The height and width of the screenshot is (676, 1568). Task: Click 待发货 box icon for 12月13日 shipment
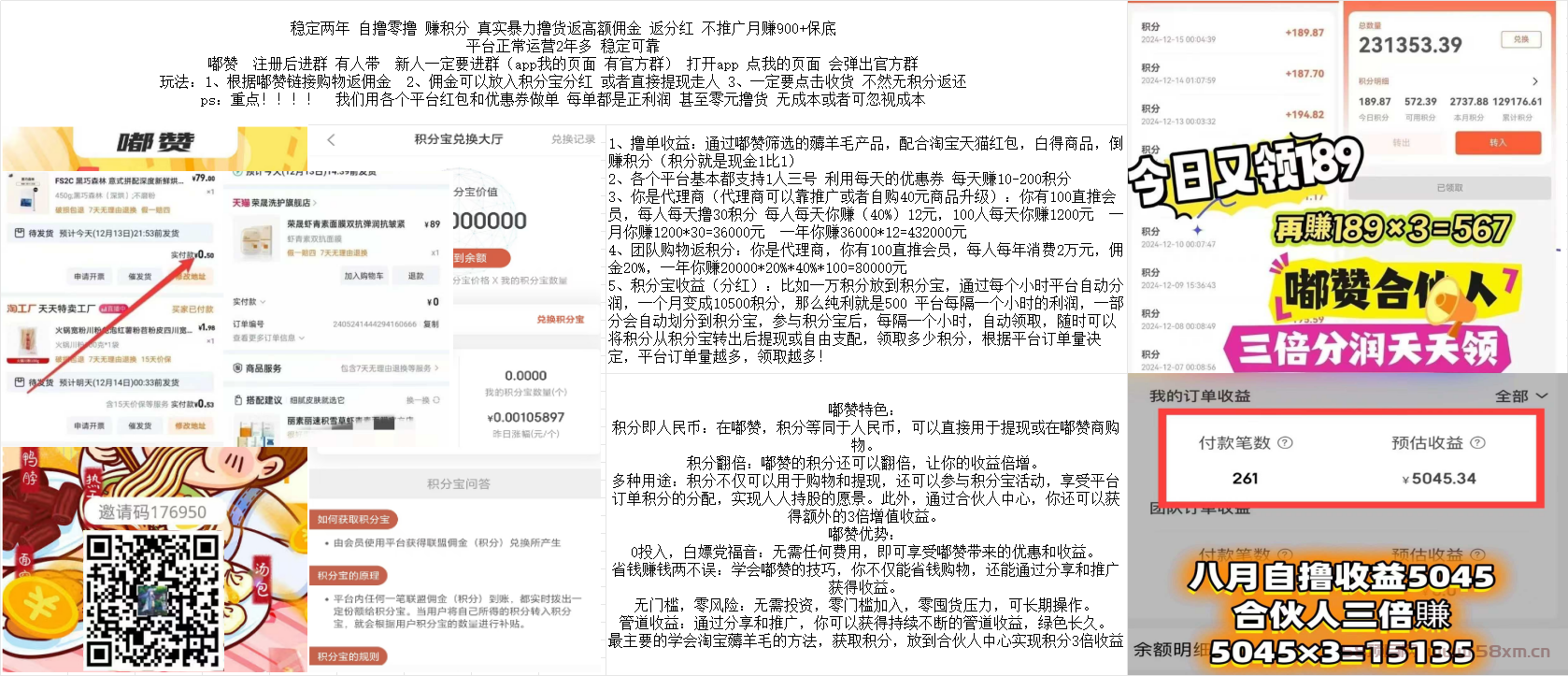pos(20,233)
